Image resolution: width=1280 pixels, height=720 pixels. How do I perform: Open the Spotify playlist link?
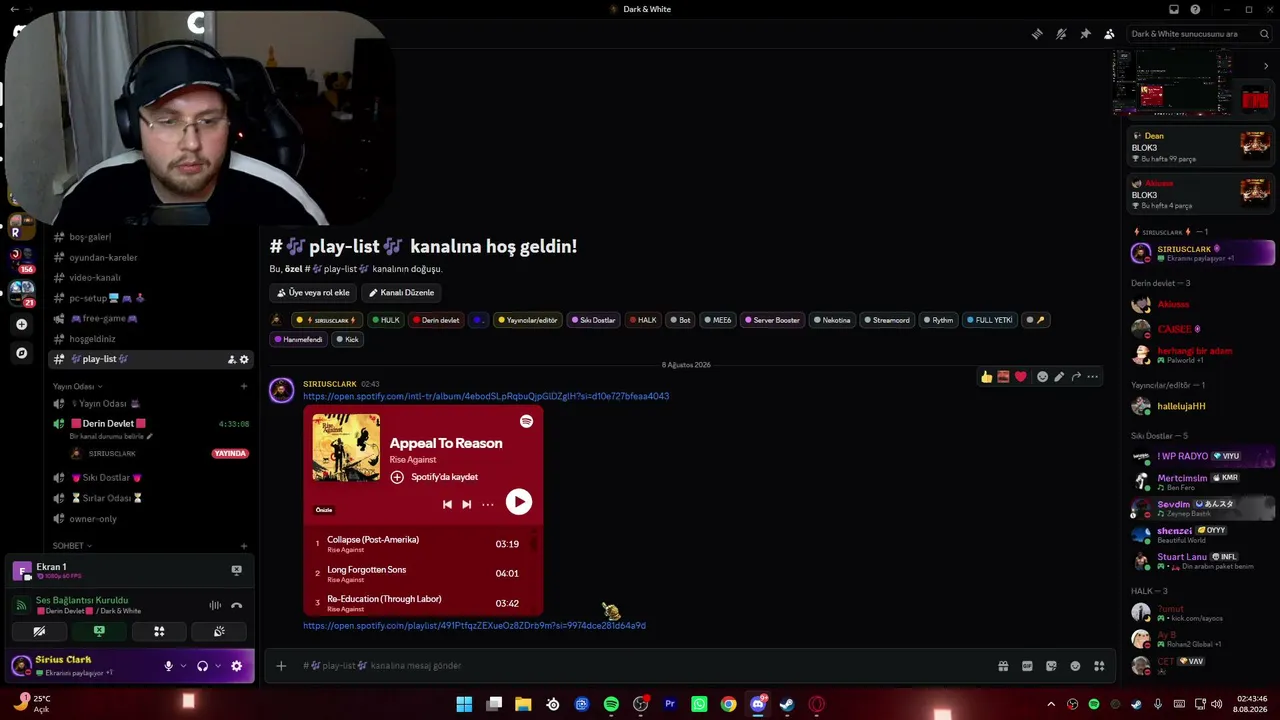click(474, 626)
